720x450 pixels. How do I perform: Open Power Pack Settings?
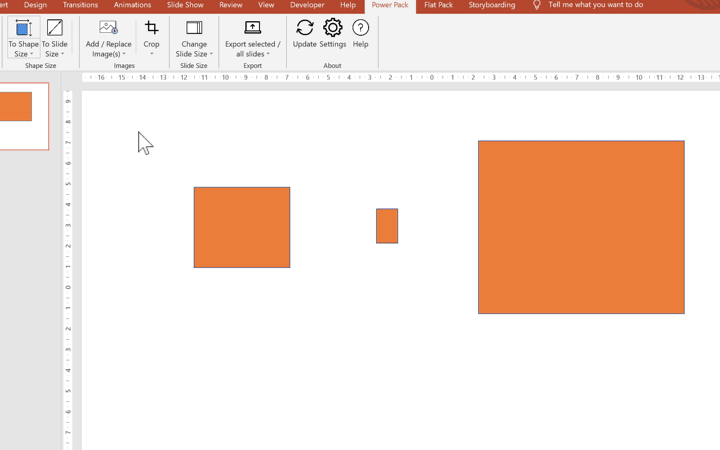click(333, 28)
